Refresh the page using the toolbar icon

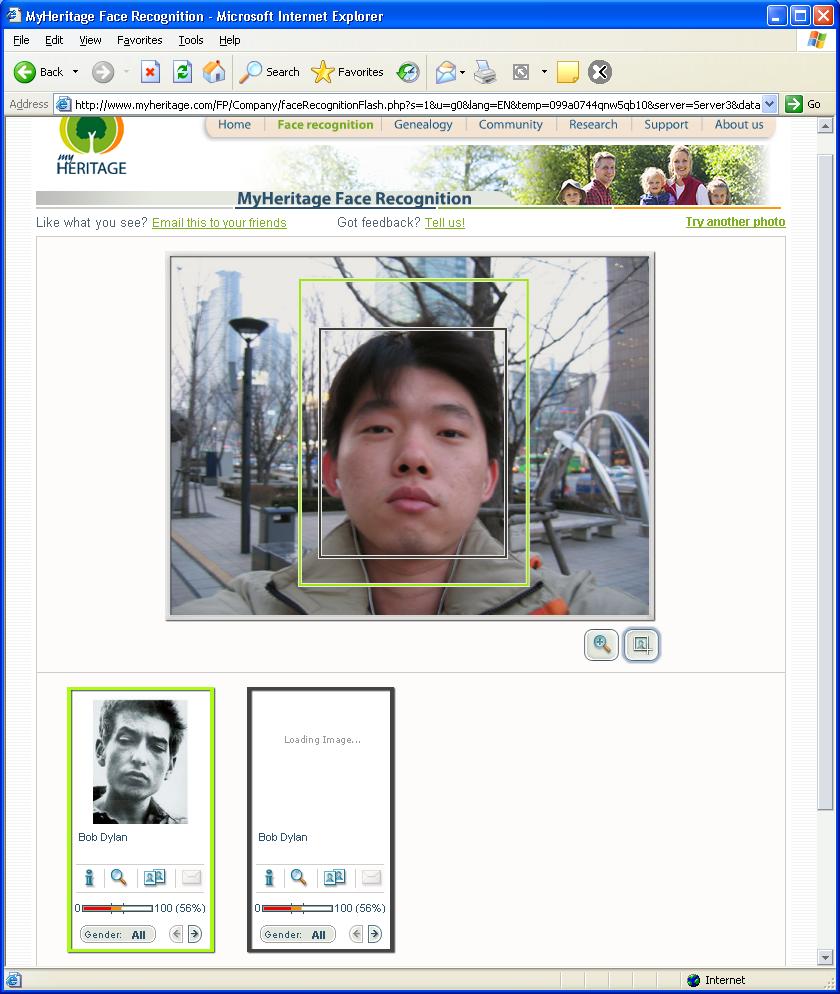[182, 72]
